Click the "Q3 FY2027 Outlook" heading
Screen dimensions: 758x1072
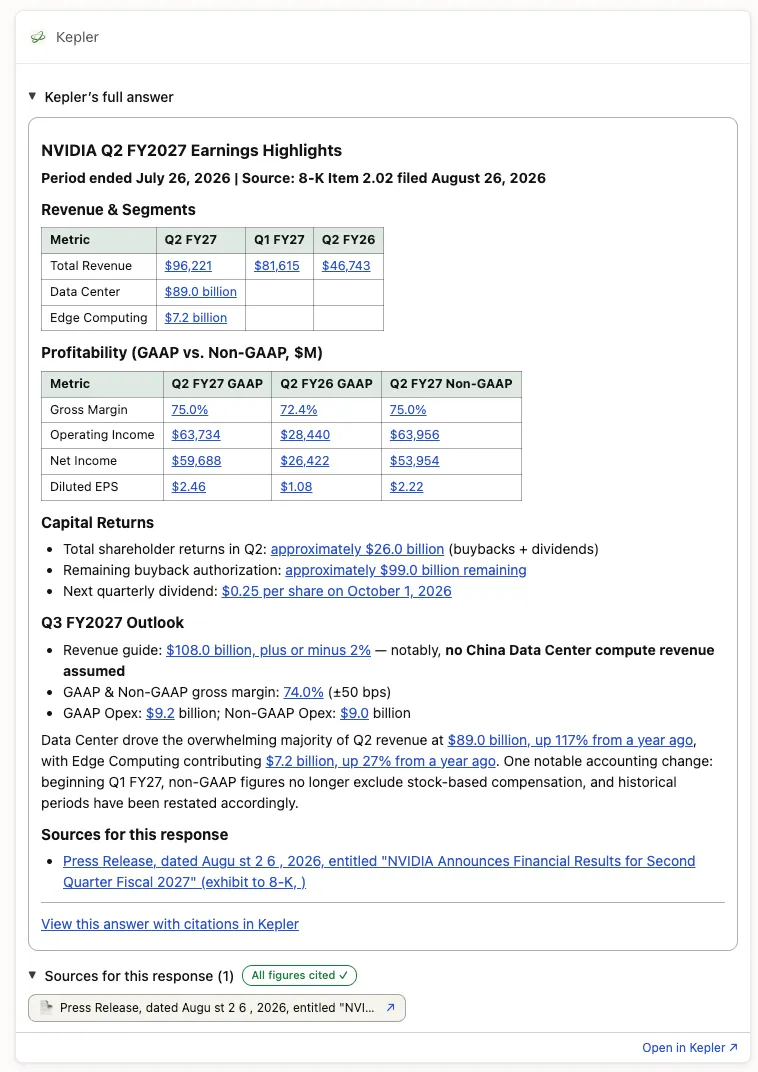[x=113, y=623]
